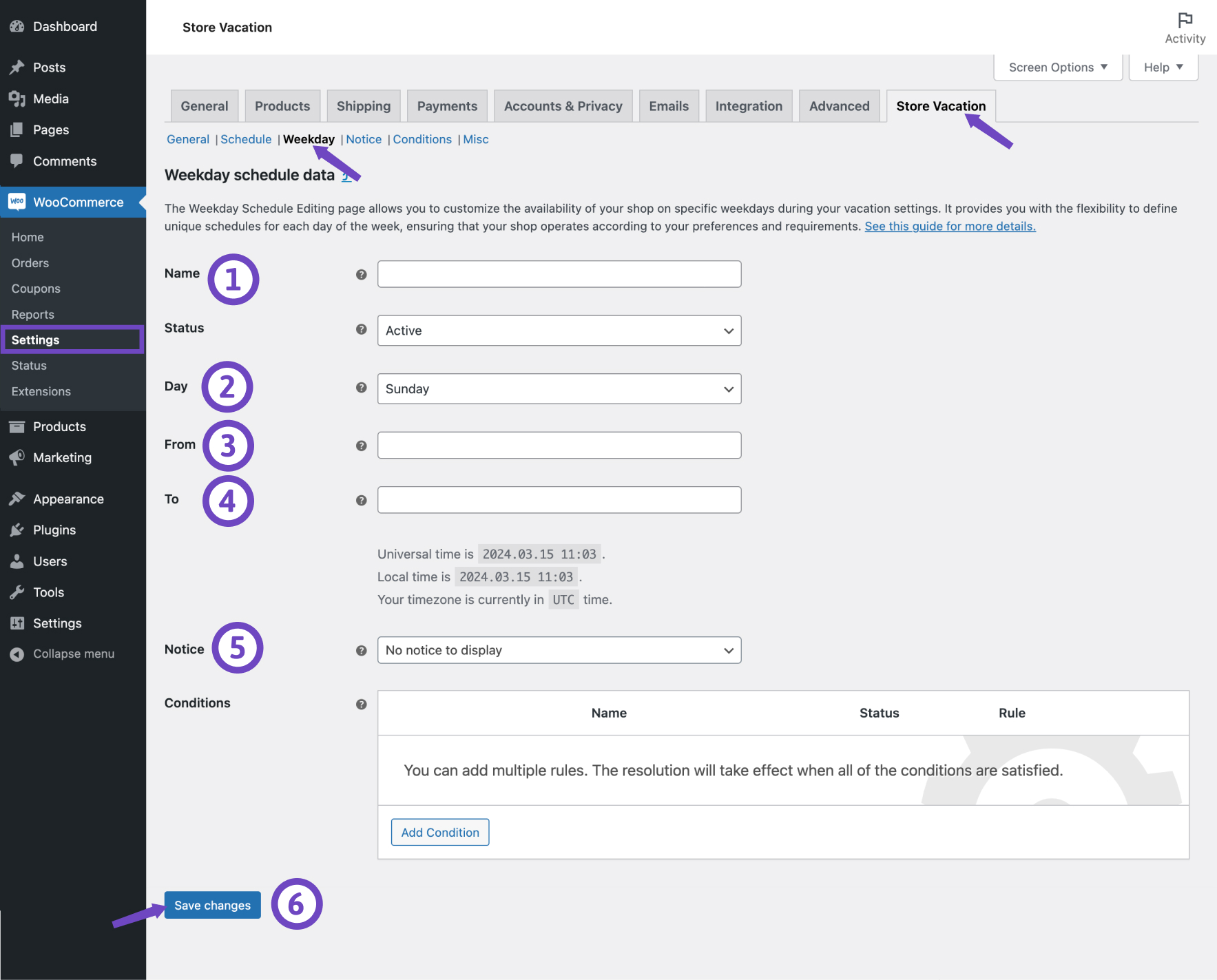1217x980 pixels.
Task: Click the Plugins icon in the sidebar
Action: tap(17, 530)
